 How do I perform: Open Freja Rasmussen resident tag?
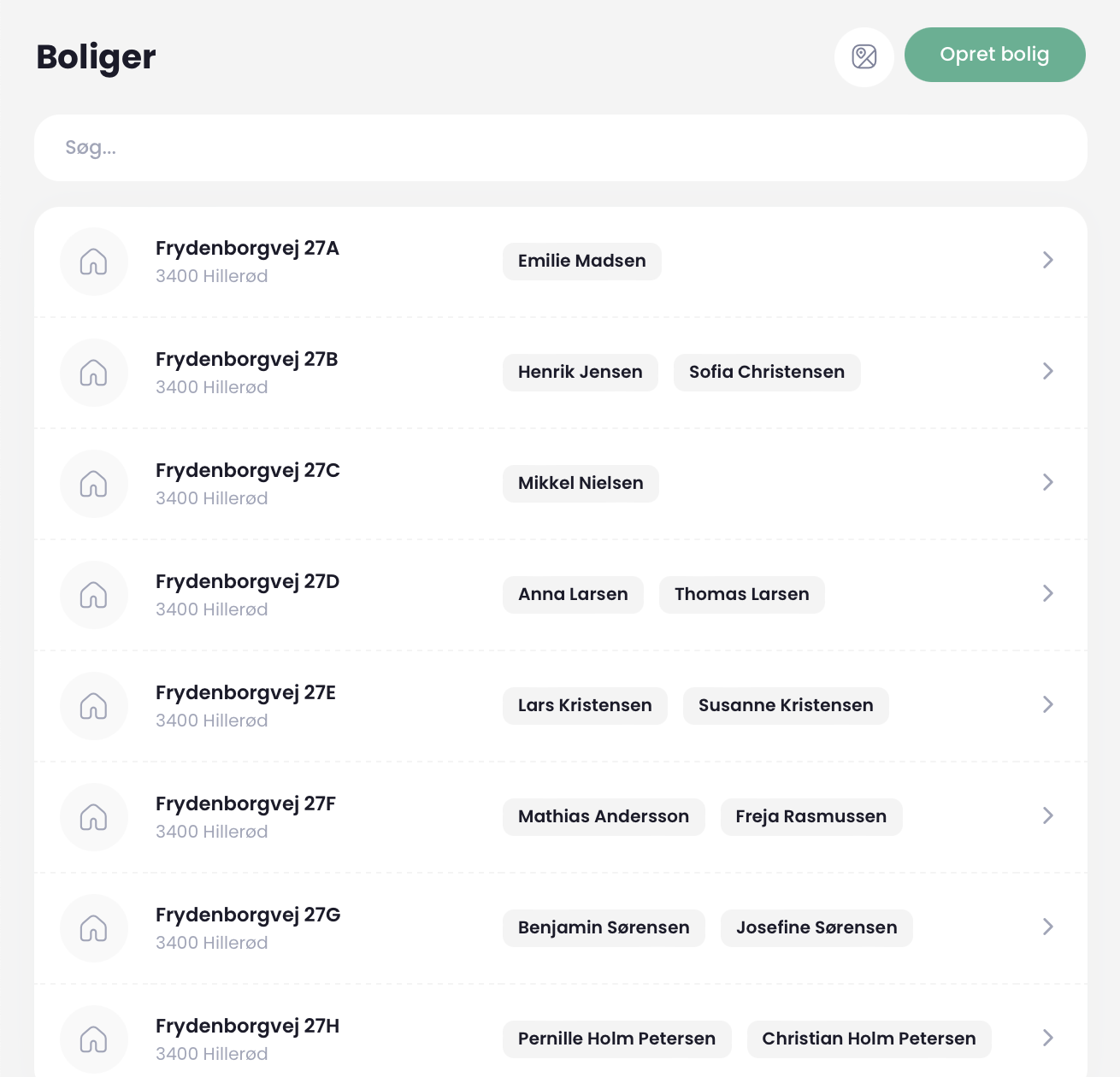point(811,817)
